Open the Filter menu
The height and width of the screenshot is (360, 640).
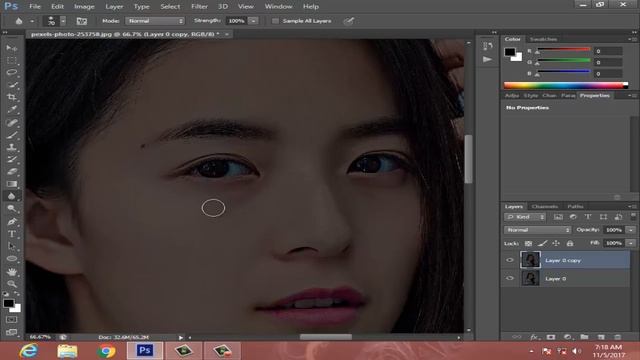(x=199, y=7)
